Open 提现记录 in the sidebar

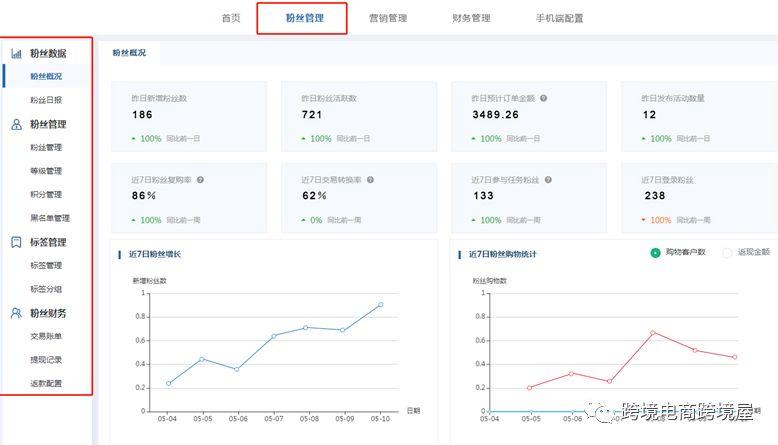[46, 360]
